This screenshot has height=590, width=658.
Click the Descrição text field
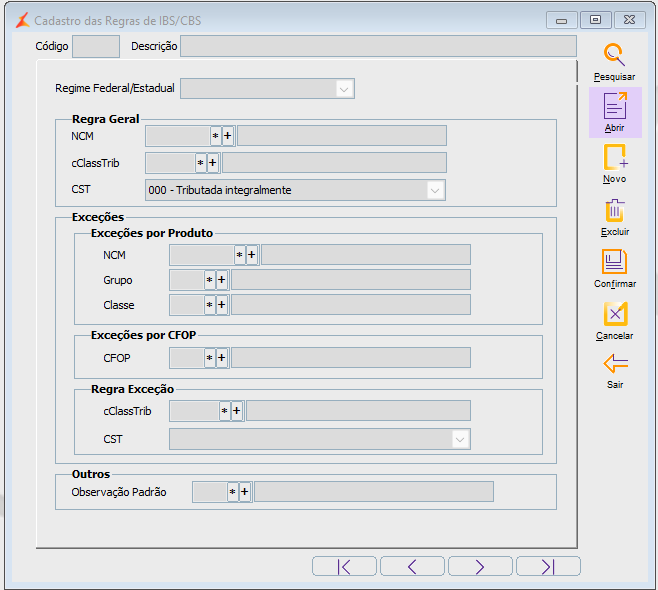point(378,46)
